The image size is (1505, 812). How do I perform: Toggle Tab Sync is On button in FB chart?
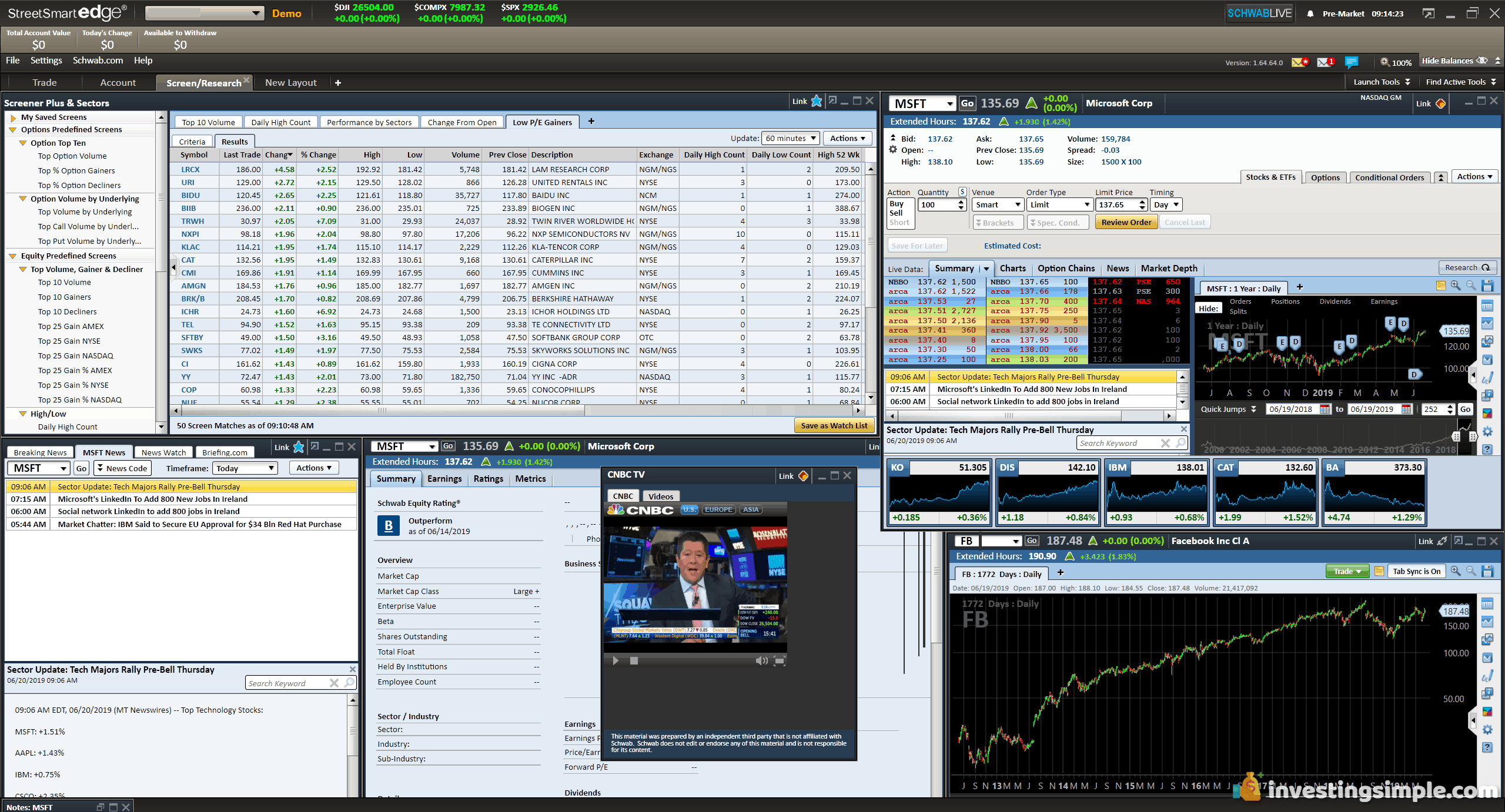click(x=1416, y=571)
